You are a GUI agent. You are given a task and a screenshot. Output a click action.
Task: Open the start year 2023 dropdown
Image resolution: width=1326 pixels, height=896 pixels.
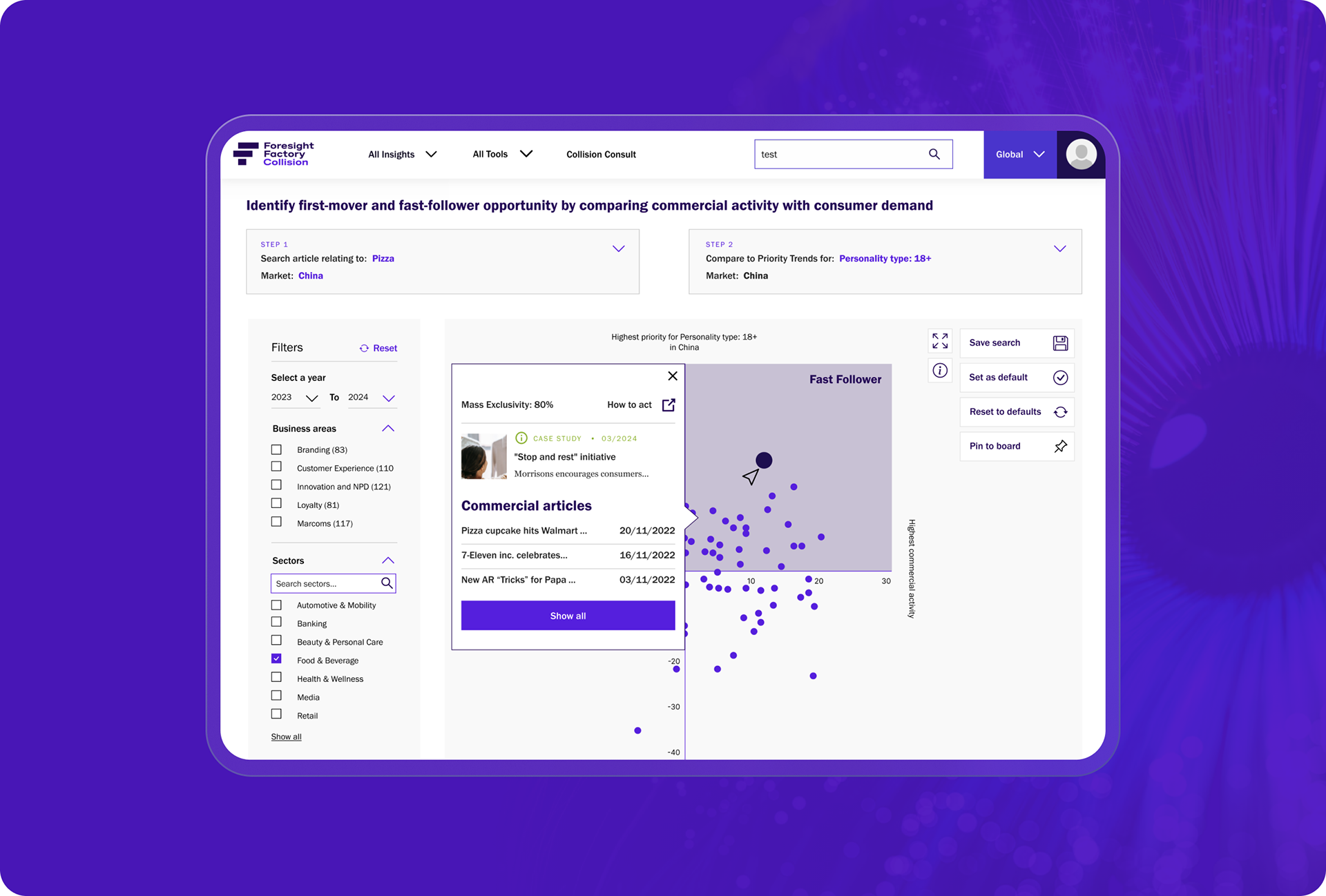point(295,398)
